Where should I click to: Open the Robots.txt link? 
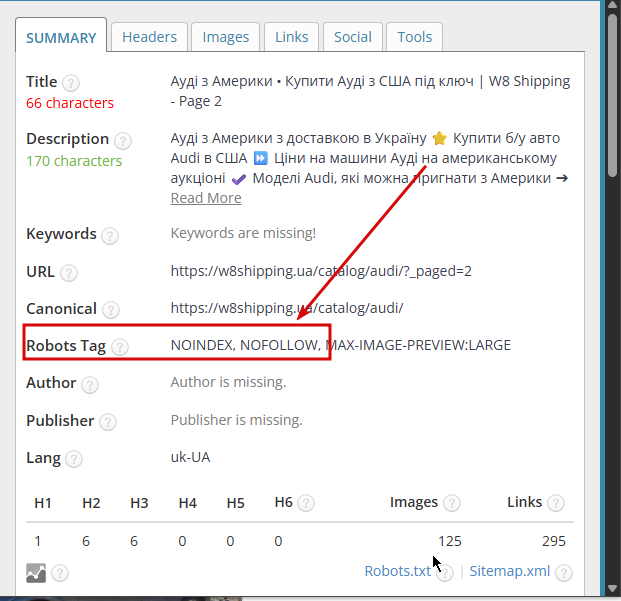tap(398, 571)
